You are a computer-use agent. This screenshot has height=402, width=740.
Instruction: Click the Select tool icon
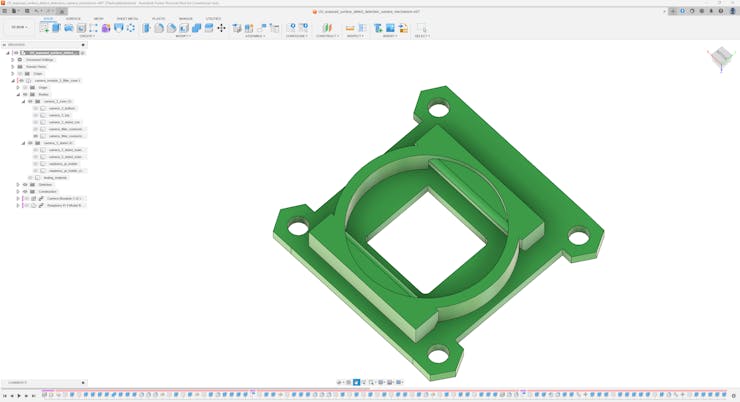(x=421, y=28)
